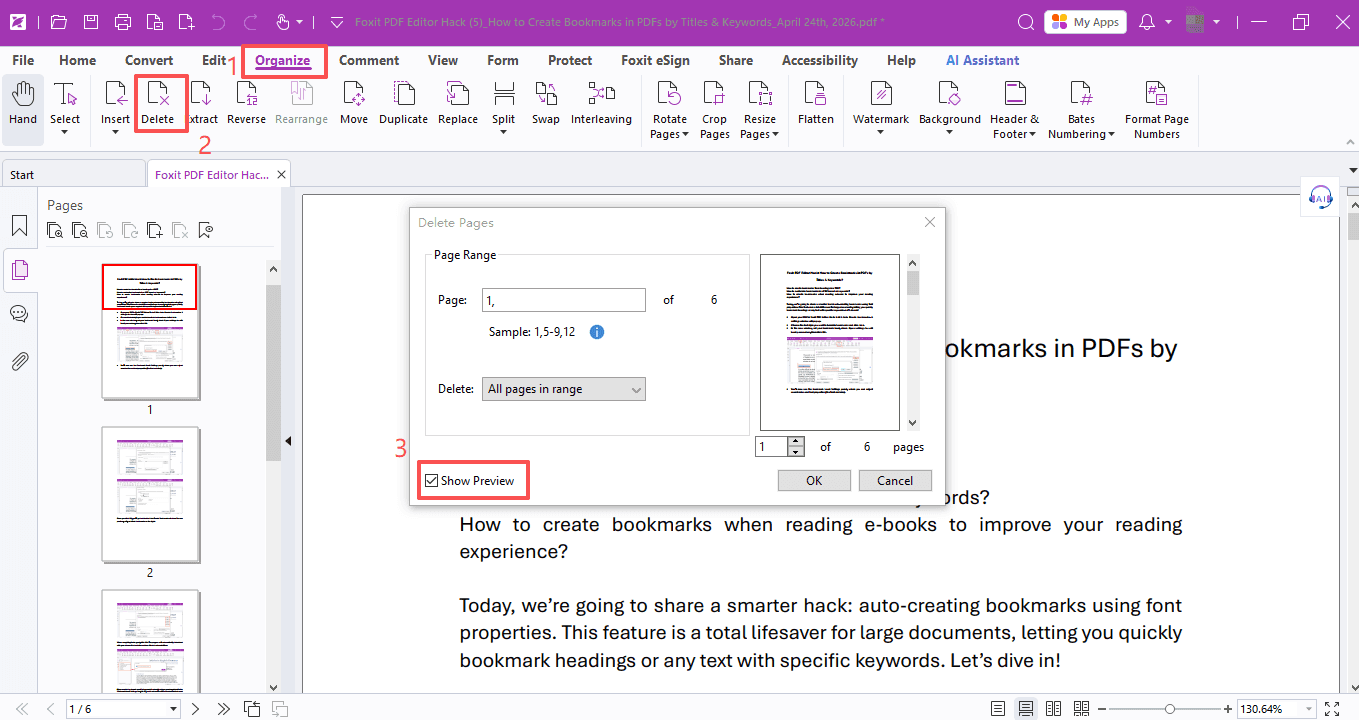Click the zoom slider handle in status bar
This screenshot has height=720, width=1359.
1169,709
